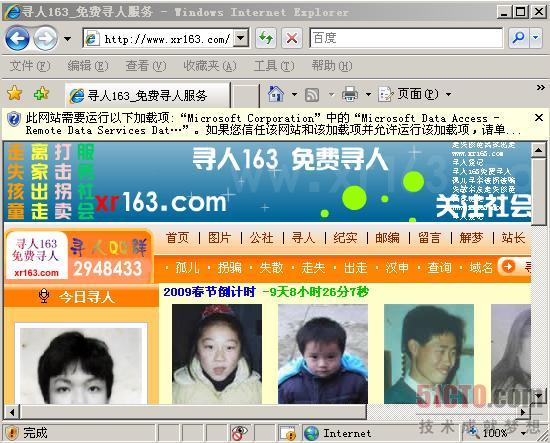Click the 走失 category link
550x443 pixels.
coord(314,268)
